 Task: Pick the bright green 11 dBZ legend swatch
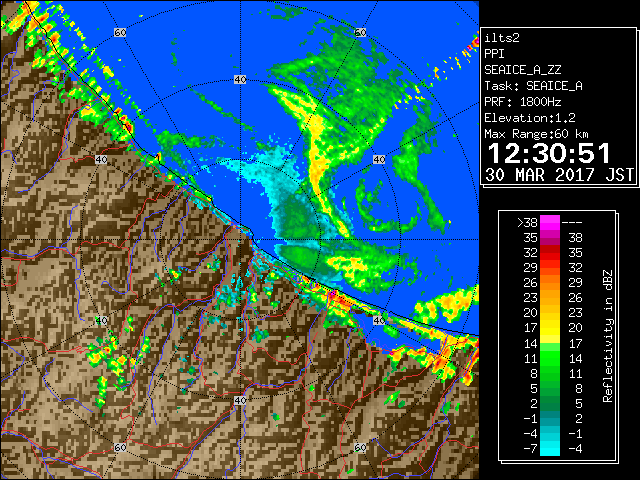(550, 358)
